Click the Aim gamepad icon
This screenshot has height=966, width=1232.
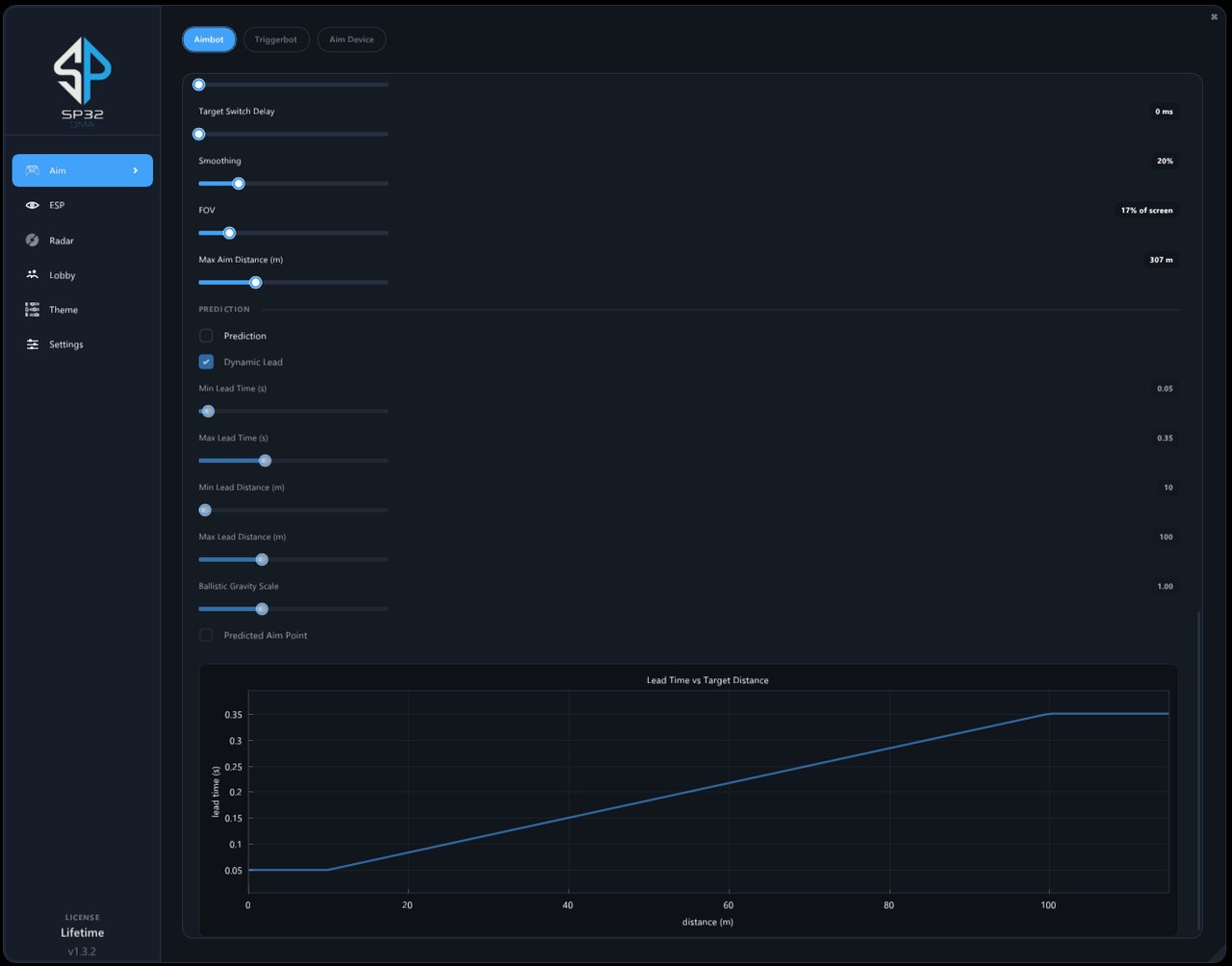click(x=33, y=170)
